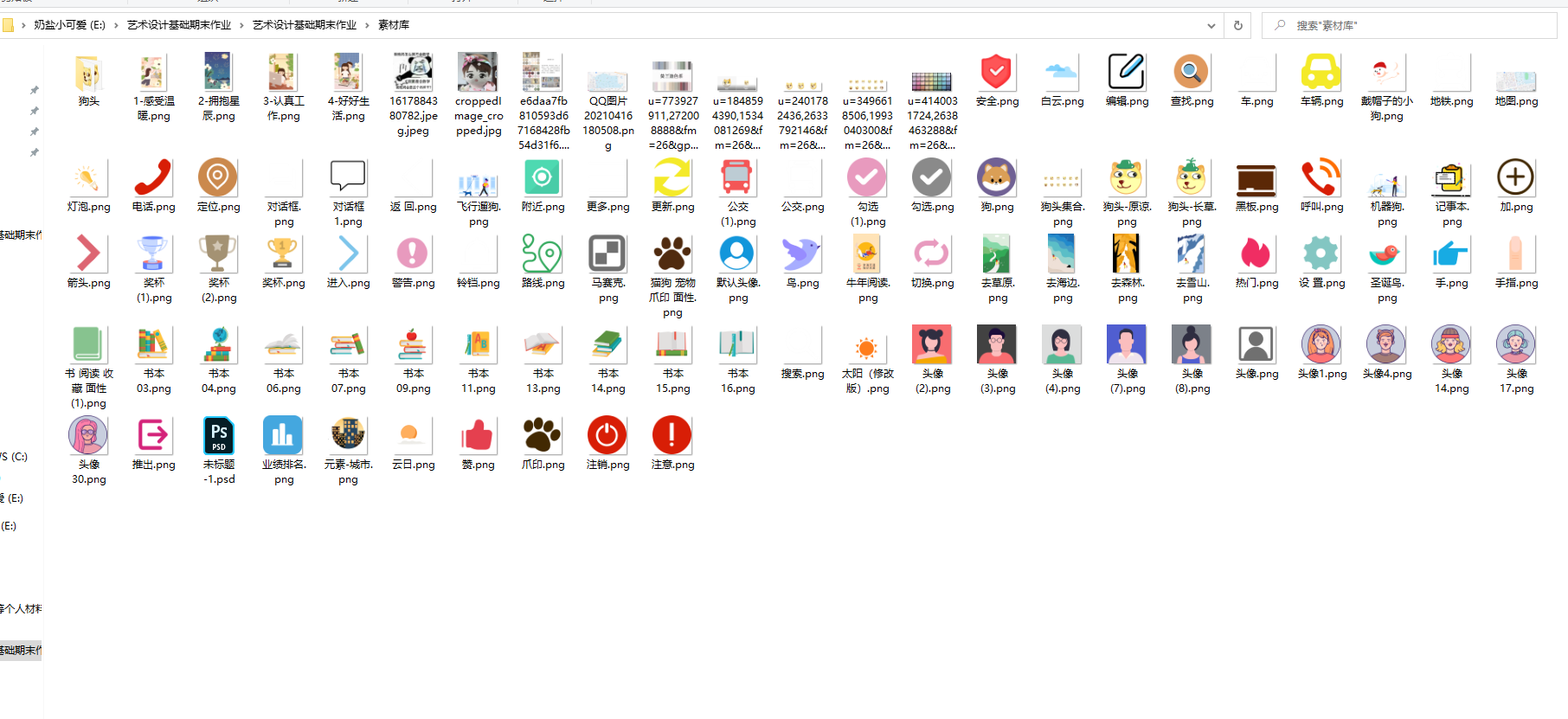Select the 路线.png green route file
1568x719 pixels.
click(x=543, y=254)
